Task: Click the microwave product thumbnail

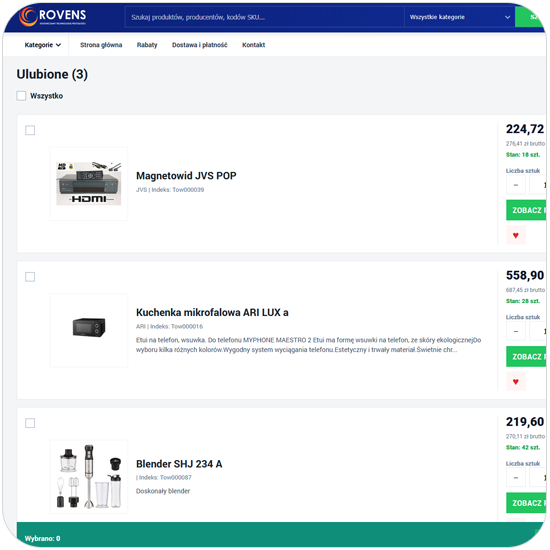Action: click(89, 330)
